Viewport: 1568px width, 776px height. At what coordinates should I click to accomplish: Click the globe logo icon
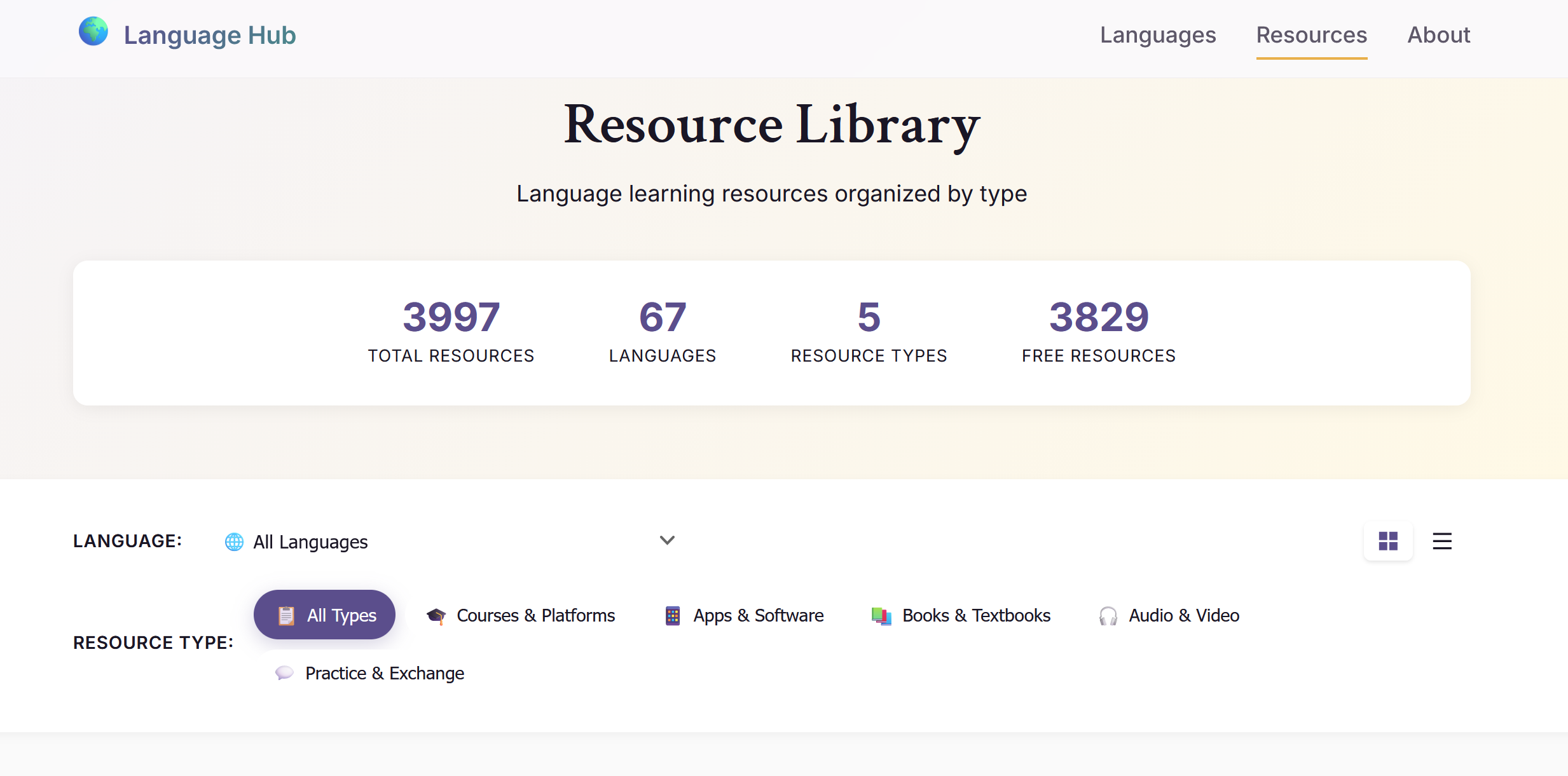[93, 32]
